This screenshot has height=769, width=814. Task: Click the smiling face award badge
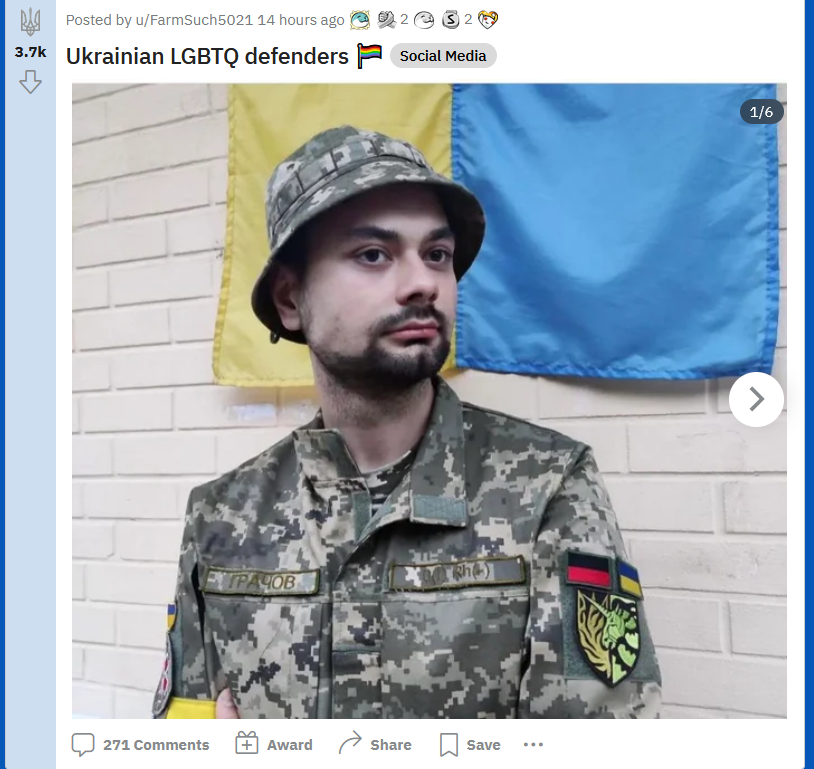click(x=424, y=20)
